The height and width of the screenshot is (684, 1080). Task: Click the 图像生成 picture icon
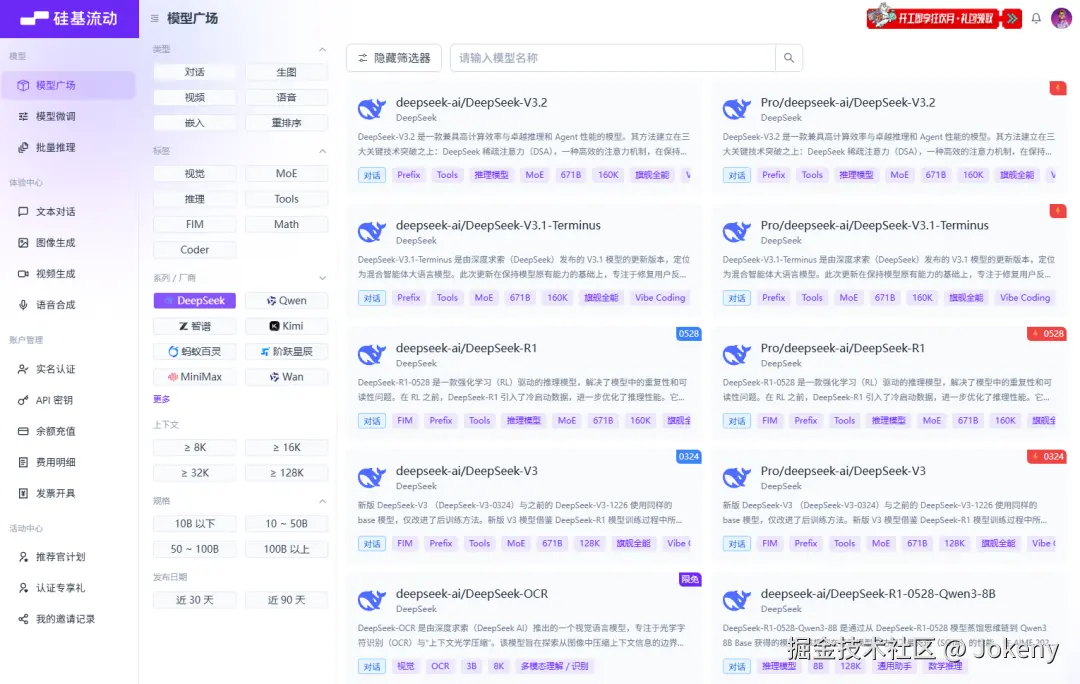click(x=23, y=242)
